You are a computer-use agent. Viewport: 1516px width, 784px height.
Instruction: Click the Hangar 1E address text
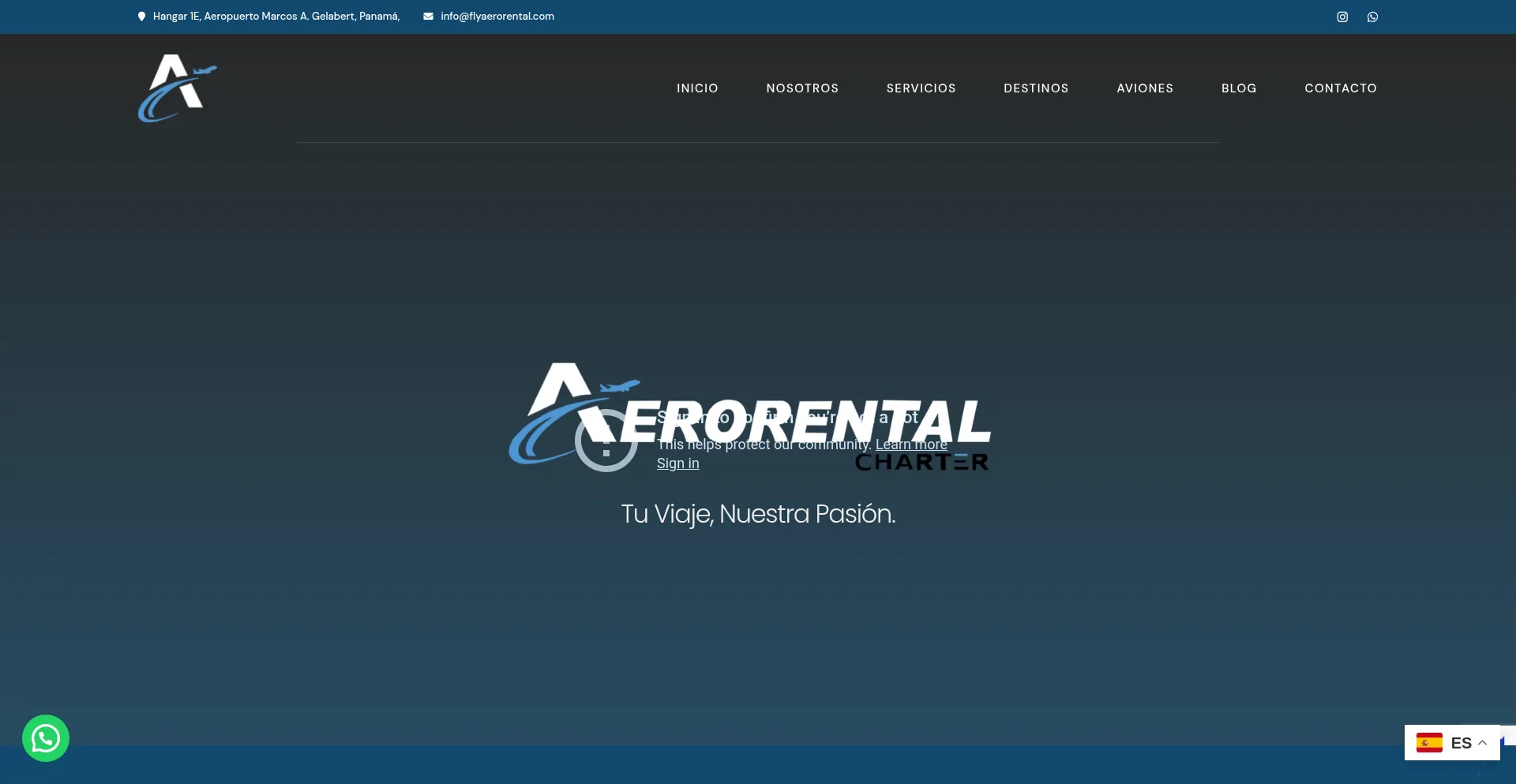point(276,17)
